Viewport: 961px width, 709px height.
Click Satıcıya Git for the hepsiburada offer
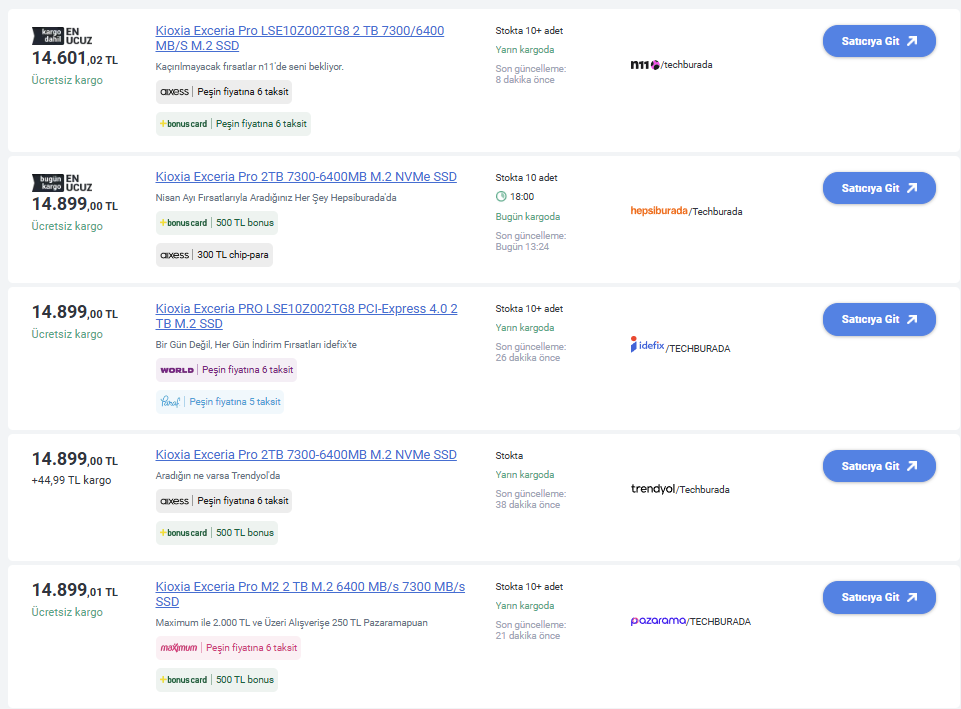click(879, 188)
